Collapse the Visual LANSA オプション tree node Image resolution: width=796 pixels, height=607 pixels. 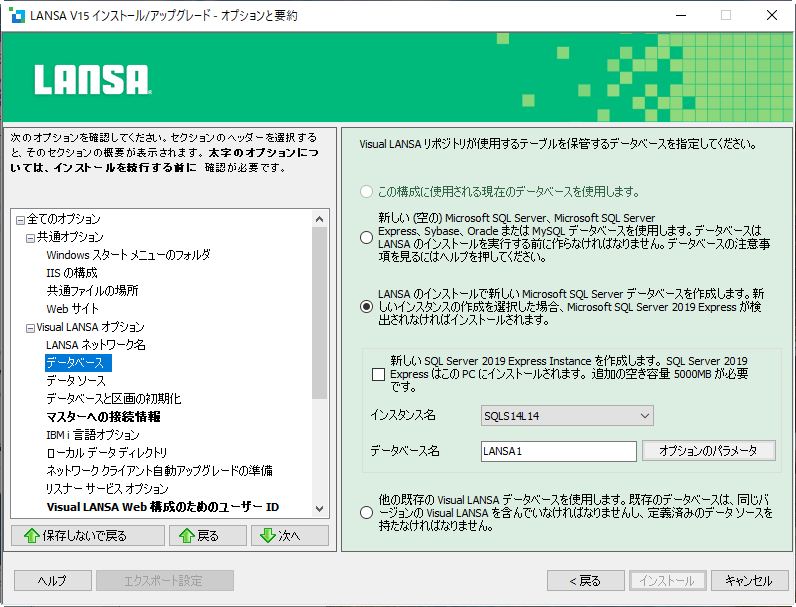pos(30,328)
